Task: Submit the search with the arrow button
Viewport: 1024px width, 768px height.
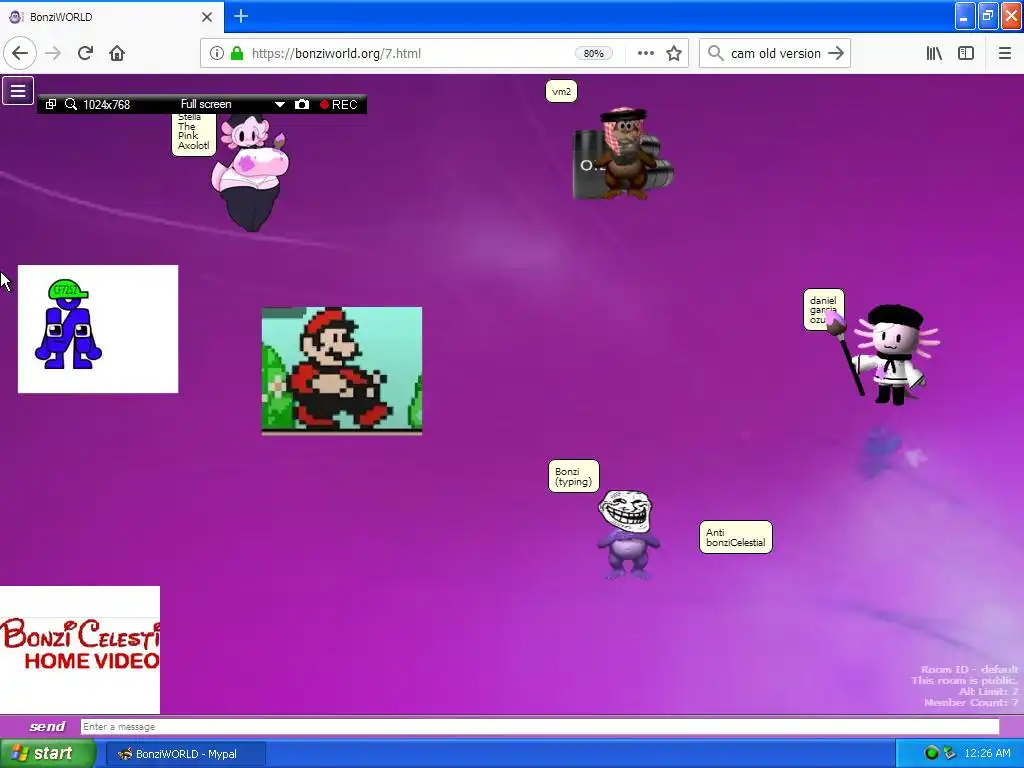Action: [x=836, y=54]
